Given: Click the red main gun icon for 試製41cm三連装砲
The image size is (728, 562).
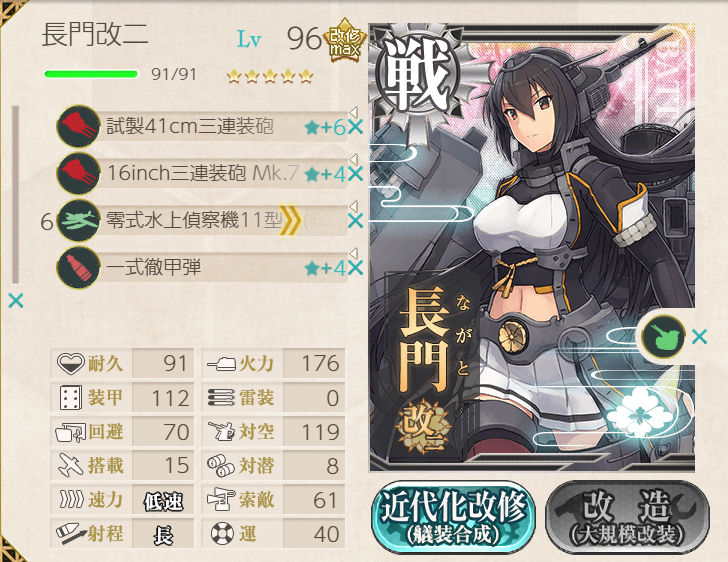Looking at the screenshot, I should coord(78,126).
